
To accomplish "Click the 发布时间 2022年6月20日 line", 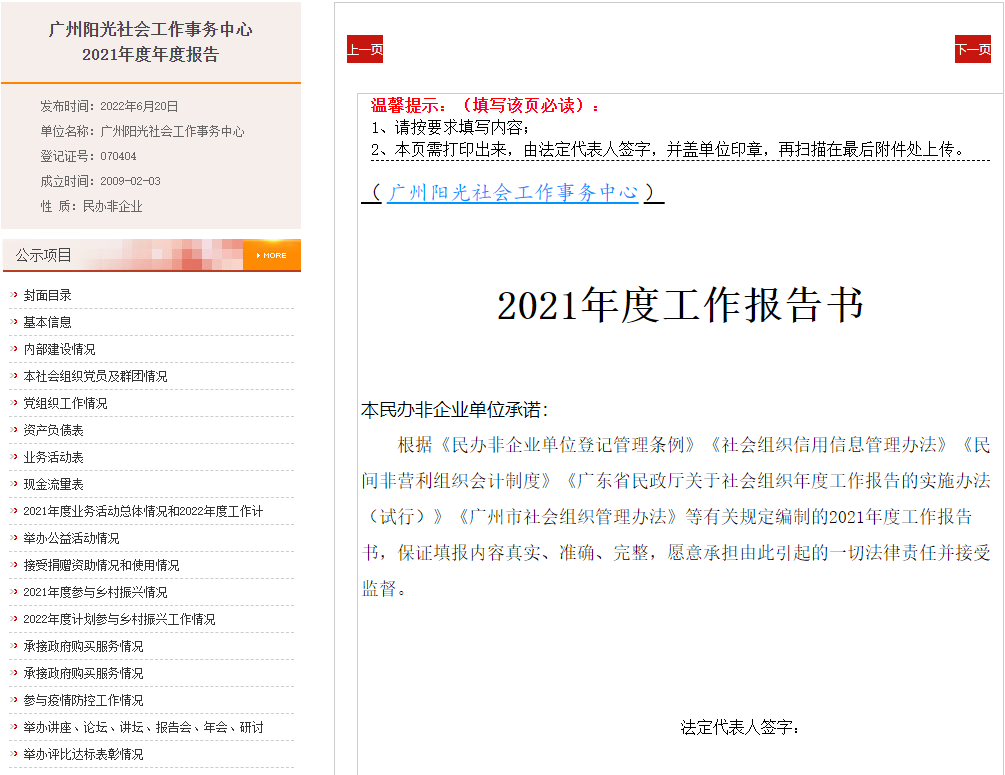I will point(109,106).
